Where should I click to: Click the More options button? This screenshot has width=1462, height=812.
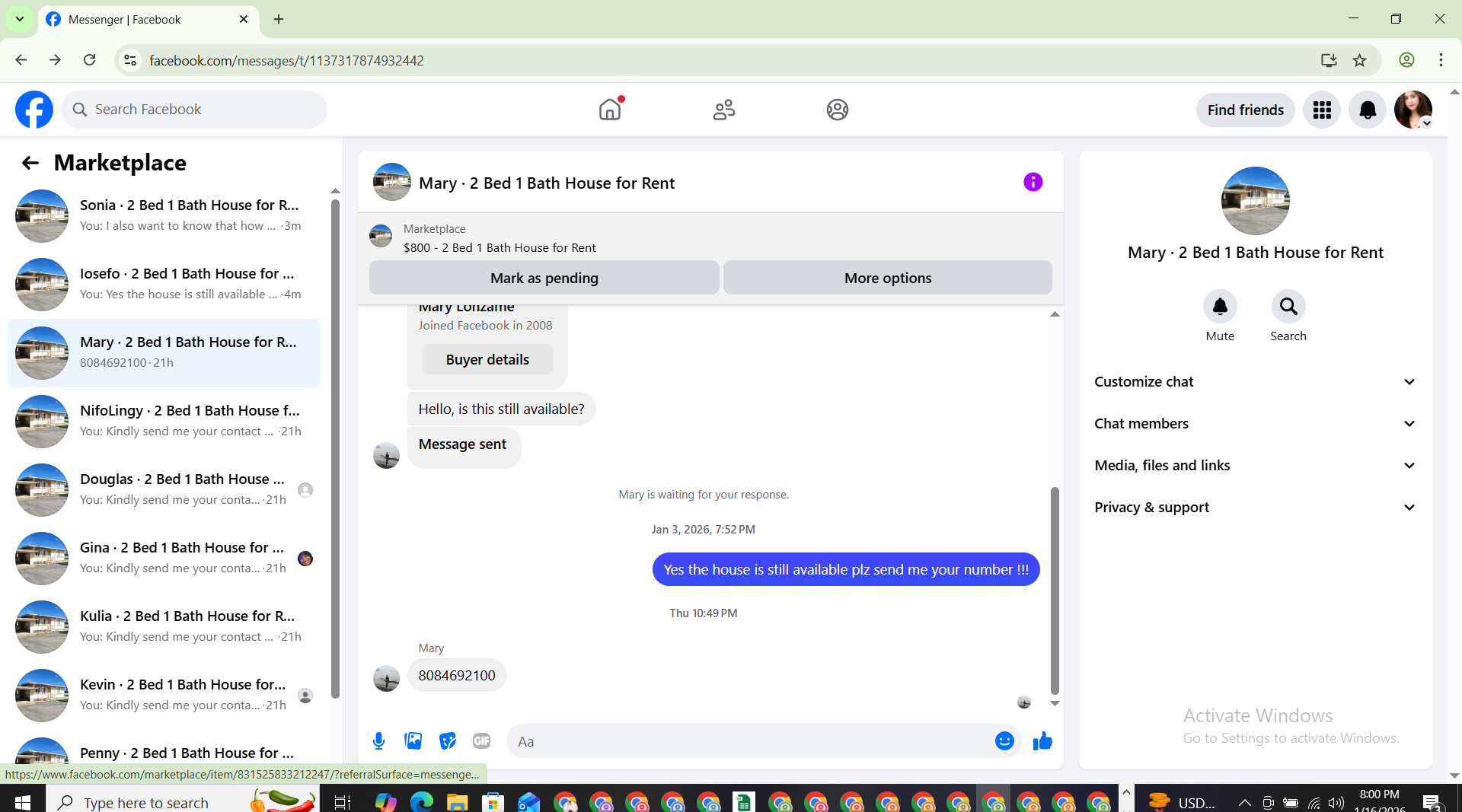point(888,278)
